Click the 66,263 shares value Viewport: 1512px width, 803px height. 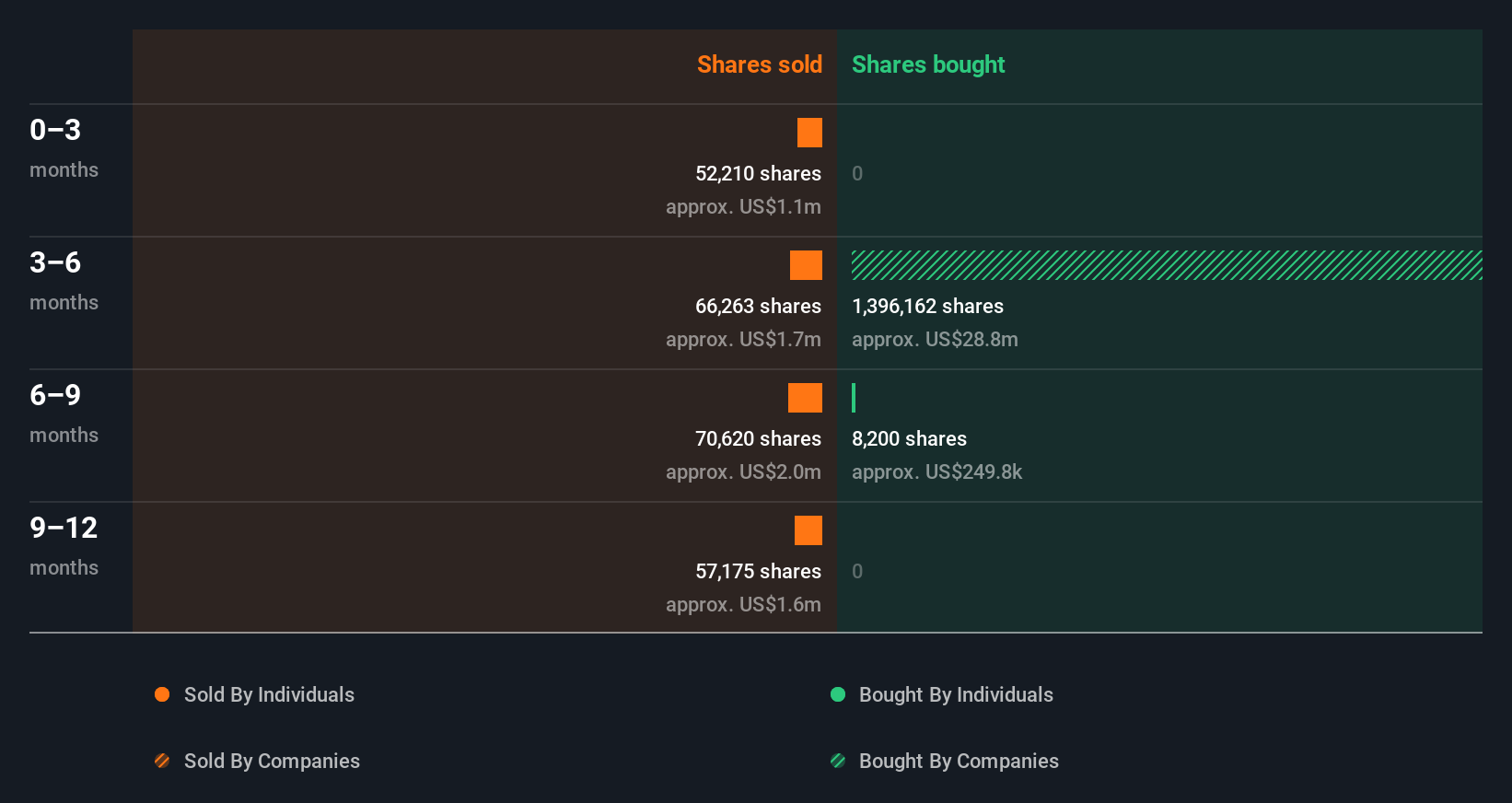(758, 306)
